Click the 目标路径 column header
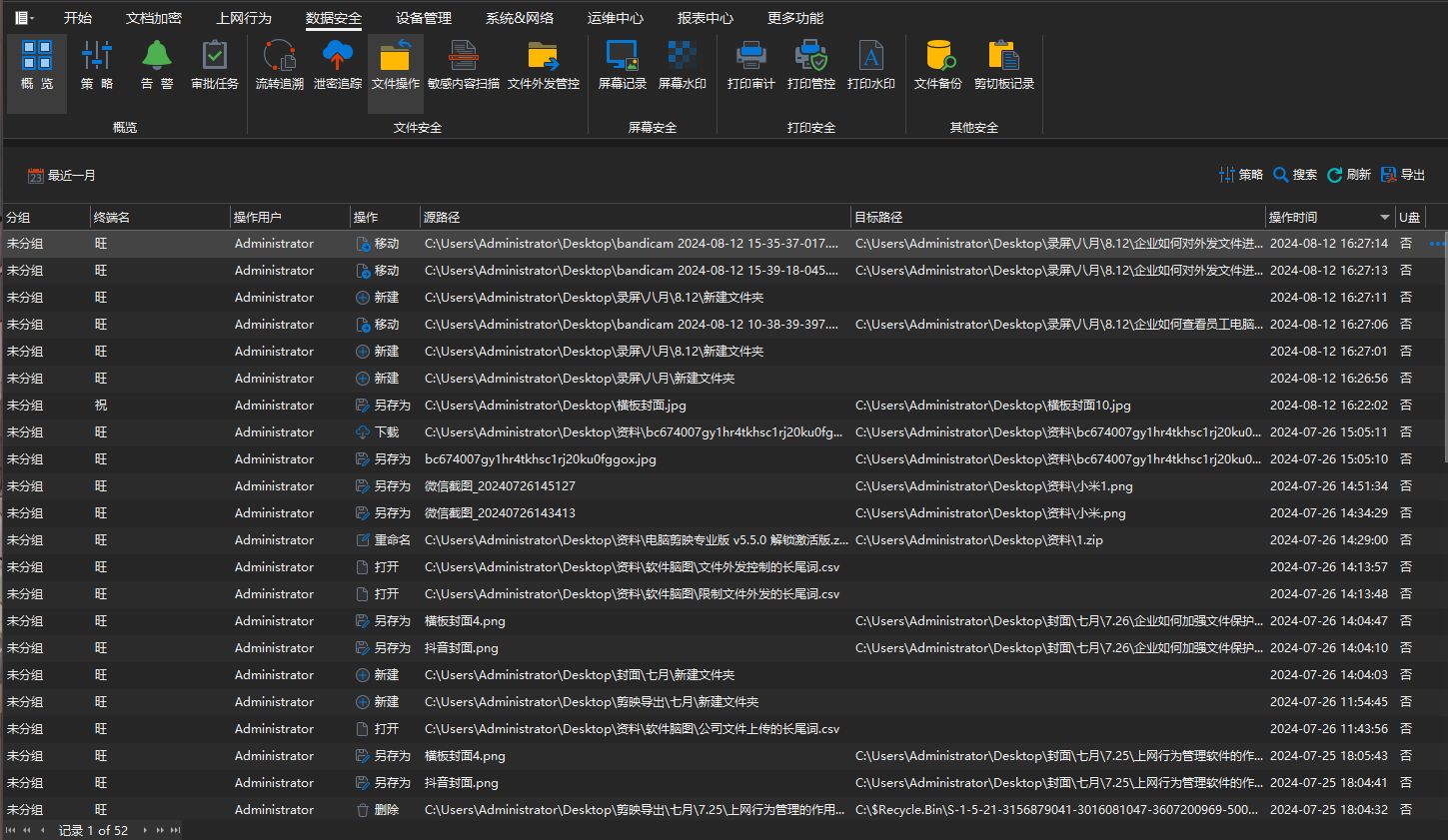 (x=1058, y=217)
